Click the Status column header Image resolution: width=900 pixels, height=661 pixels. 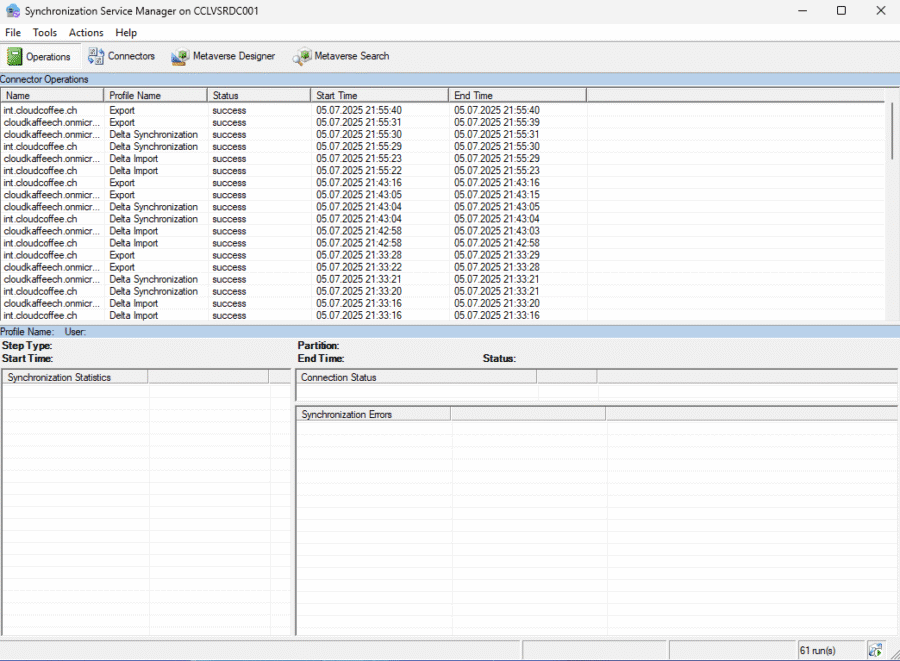[259, 95]
